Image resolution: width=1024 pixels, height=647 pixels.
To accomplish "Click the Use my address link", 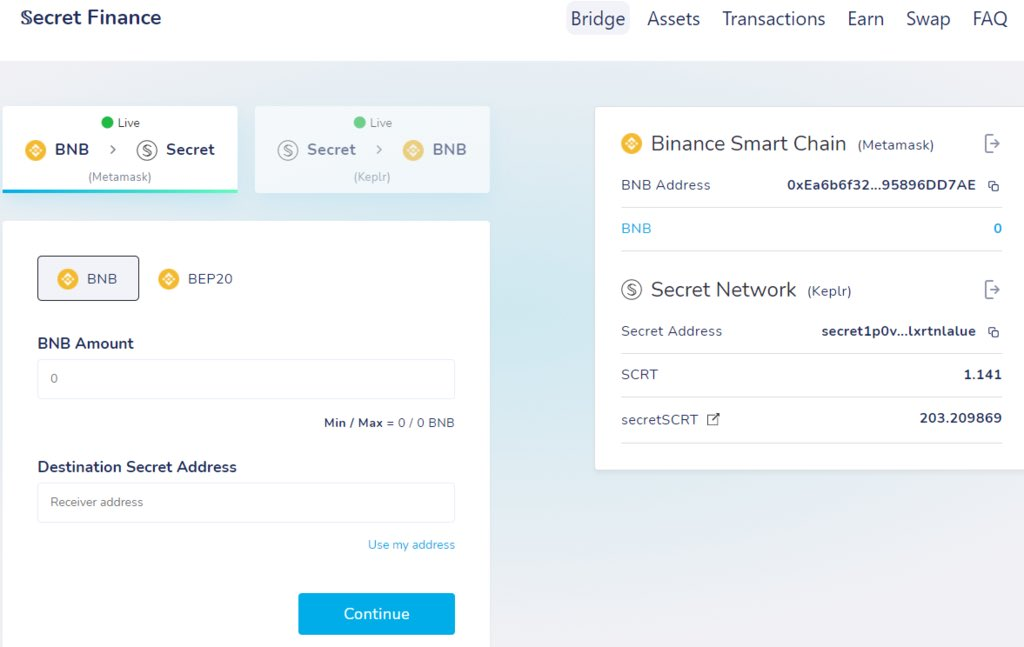I will tap(411, 544).
